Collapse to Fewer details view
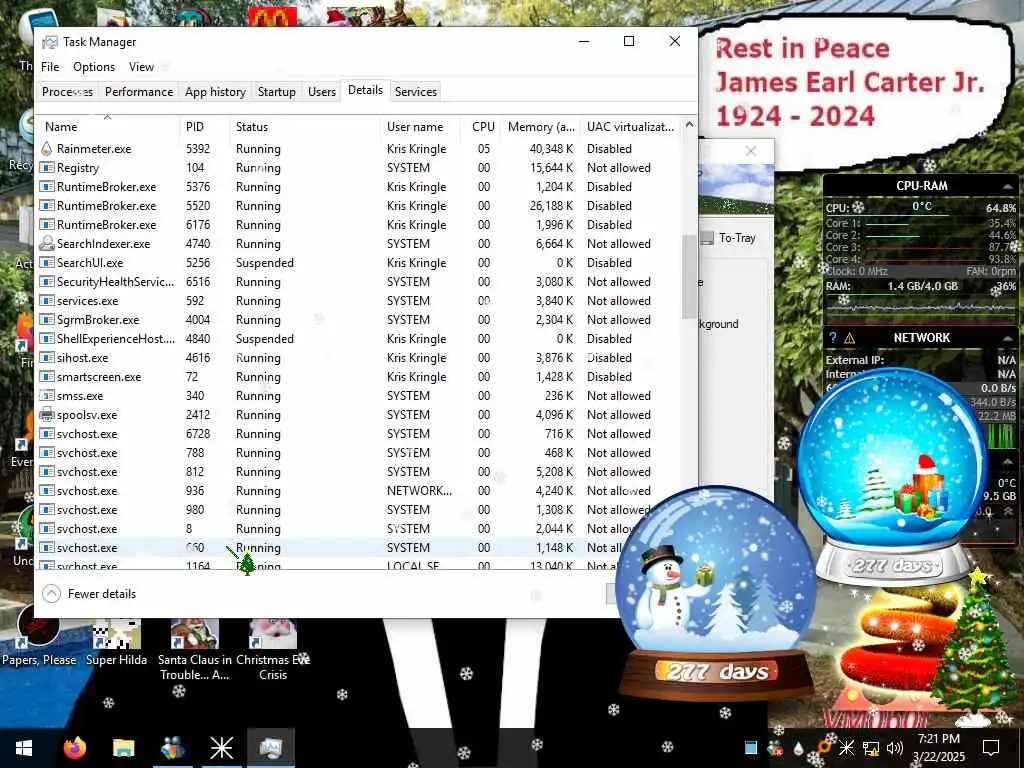 pos(89,594)
